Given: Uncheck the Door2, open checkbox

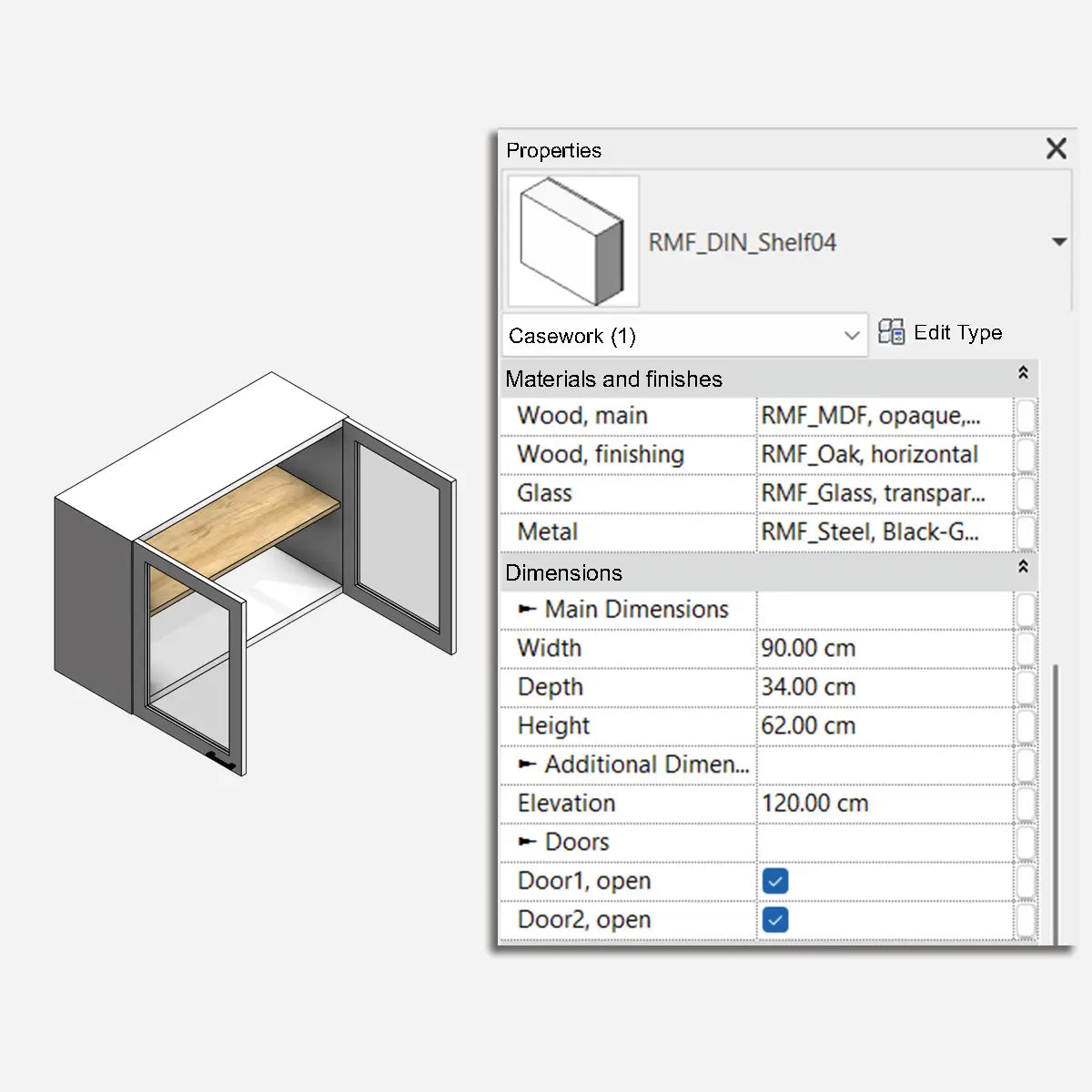Looking at the screenshot, I should pos(775,920).
